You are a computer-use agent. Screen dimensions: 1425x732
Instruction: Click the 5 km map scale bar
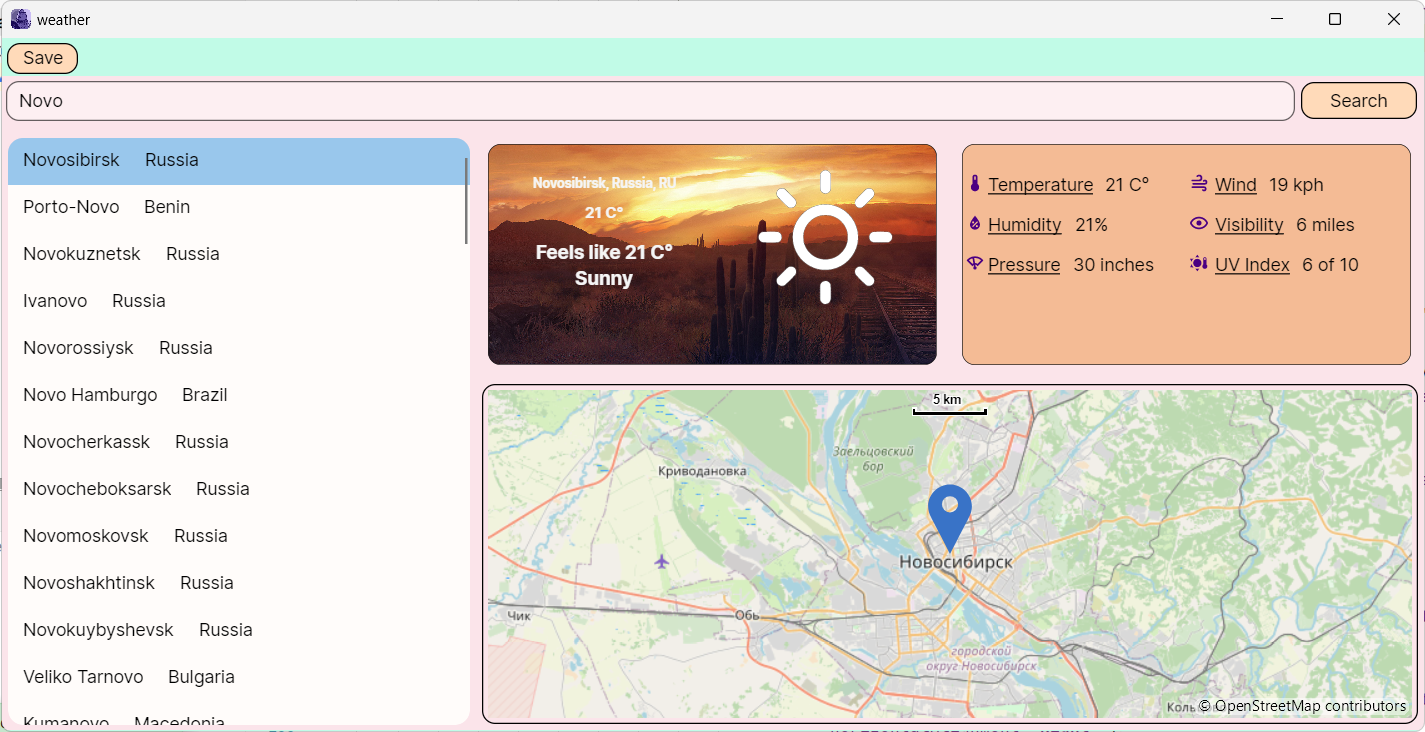click(x=949, y=403)
